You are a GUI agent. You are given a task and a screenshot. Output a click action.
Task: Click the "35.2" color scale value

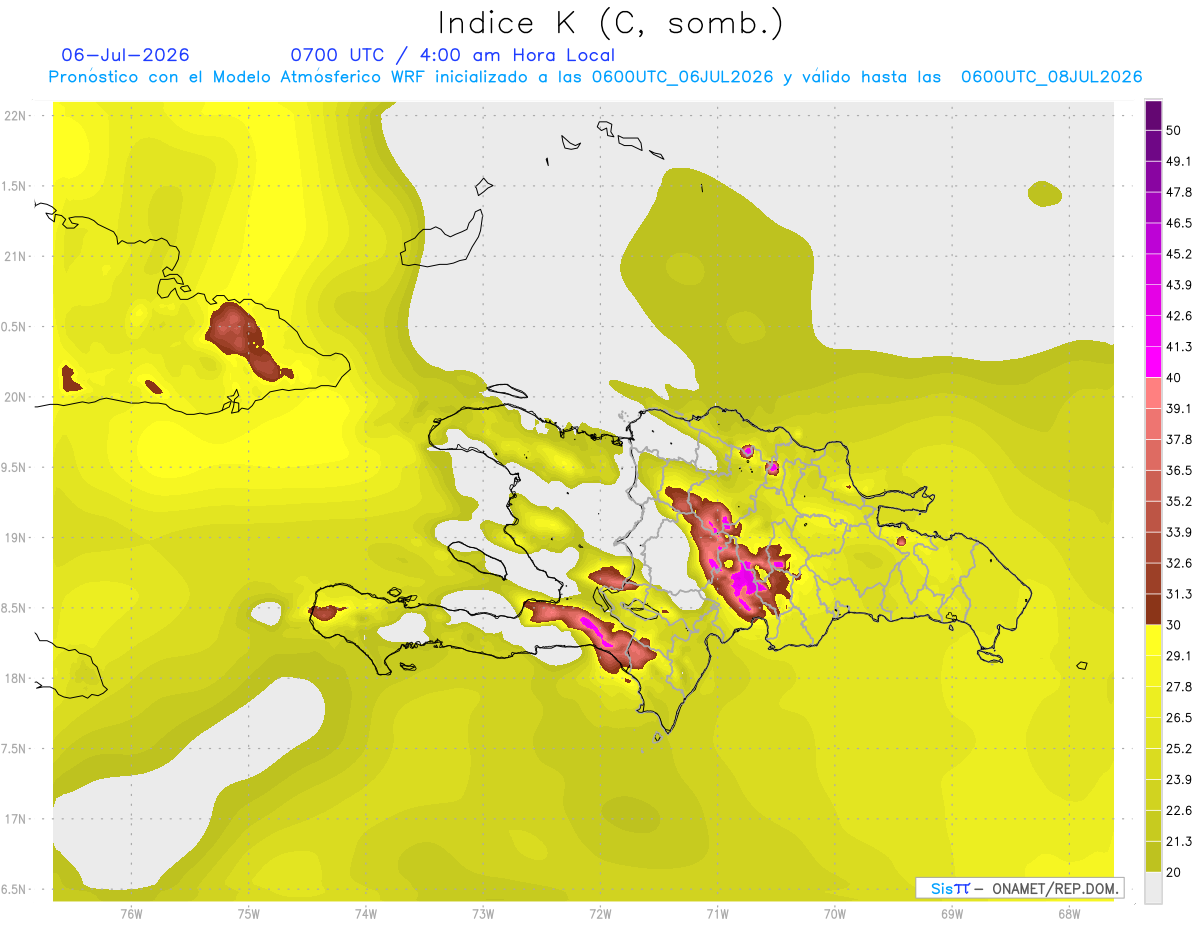1179,501
